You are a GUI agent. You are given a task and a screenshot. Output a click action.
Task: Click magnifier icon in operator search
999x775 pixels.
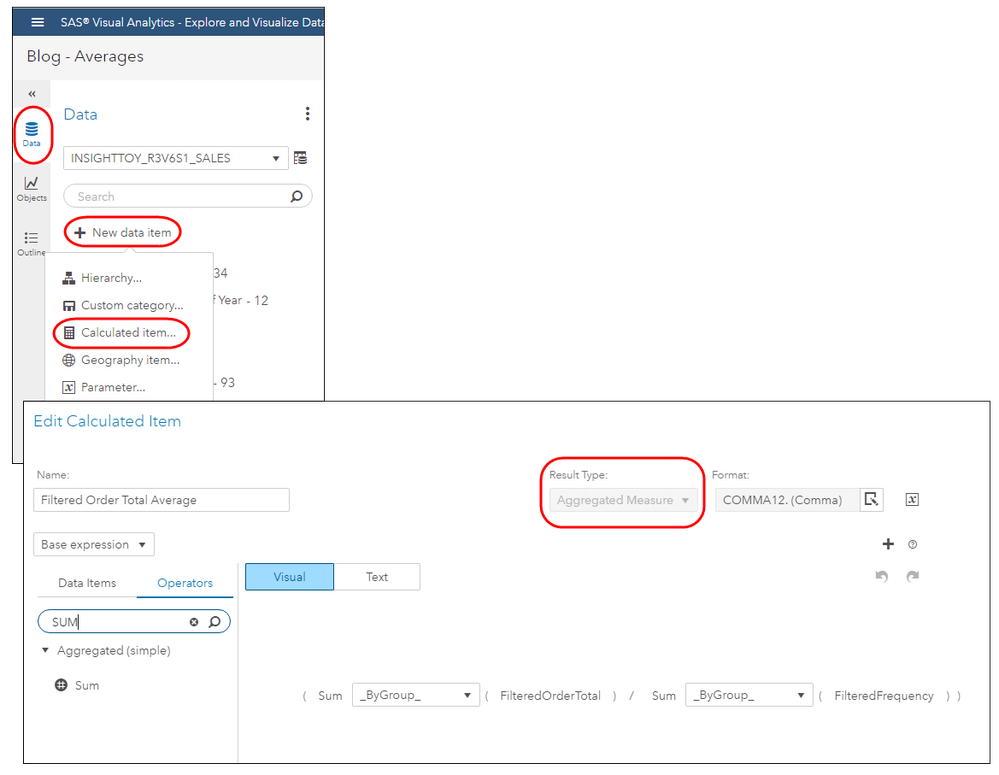click(215, 621)
